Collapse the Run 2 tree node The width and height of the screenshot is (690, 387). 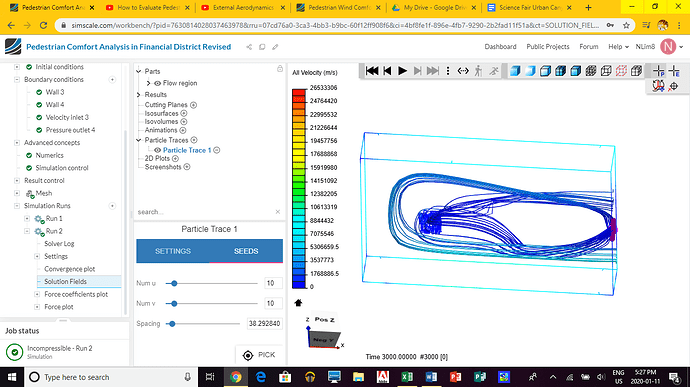pos(27,231)
